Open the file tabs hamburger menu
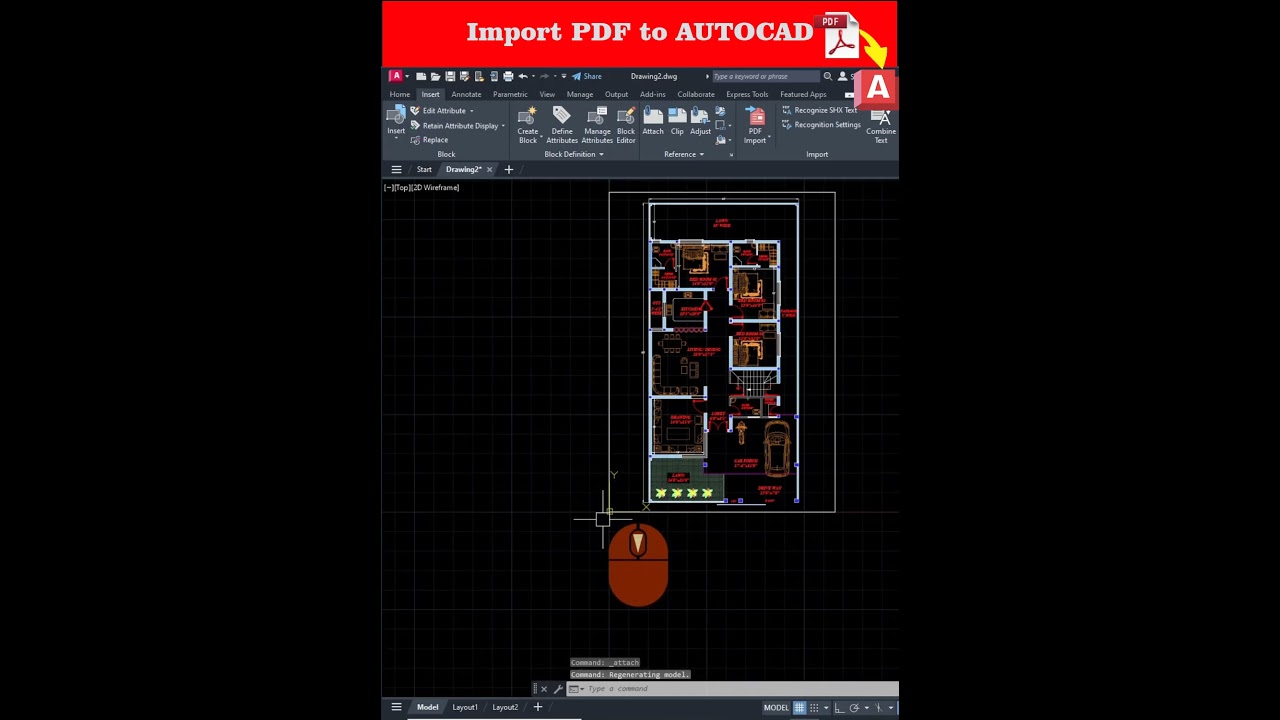Viewport: 1280px width, 720px height. 396,170
